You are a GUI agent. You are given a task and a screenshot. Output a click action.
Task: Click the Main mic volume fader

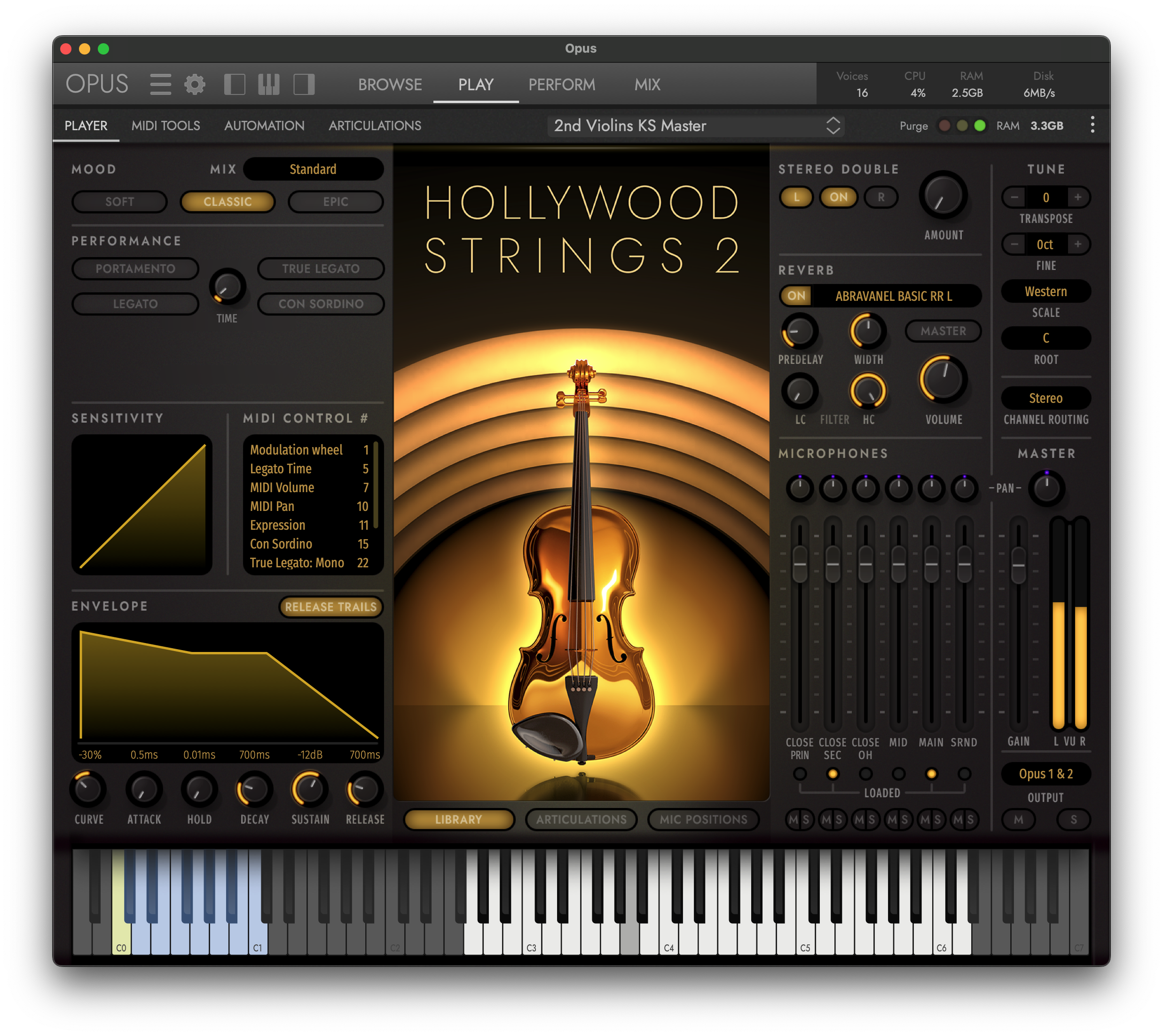pyautogui.click(x=931, y=564)
